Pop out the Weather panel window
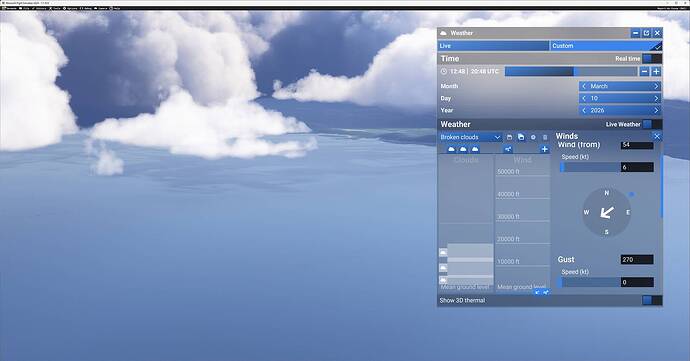This screenshot has width=690, height=361. 646,33
